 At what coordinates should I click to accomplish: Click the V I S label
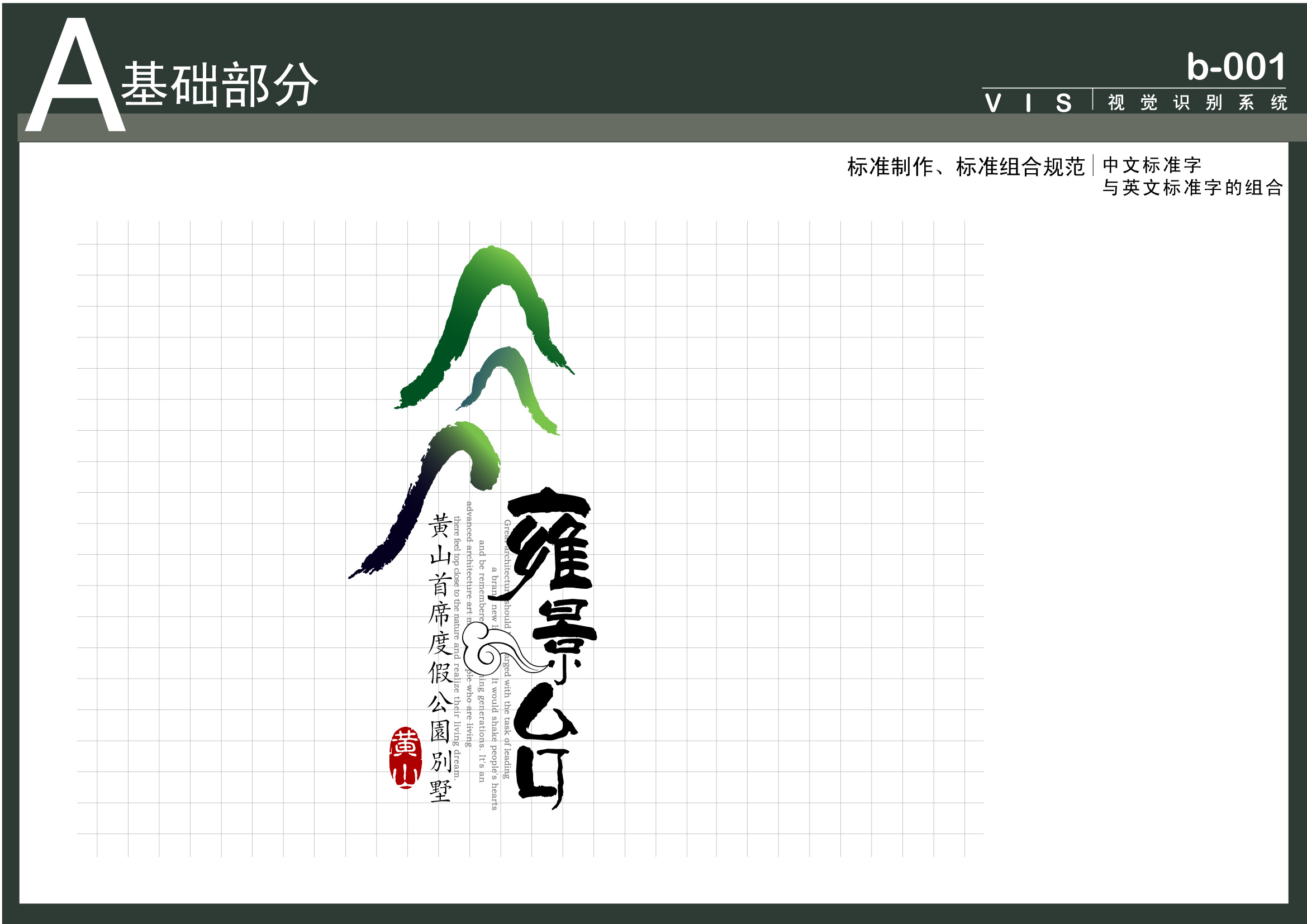click(1028, 103)
